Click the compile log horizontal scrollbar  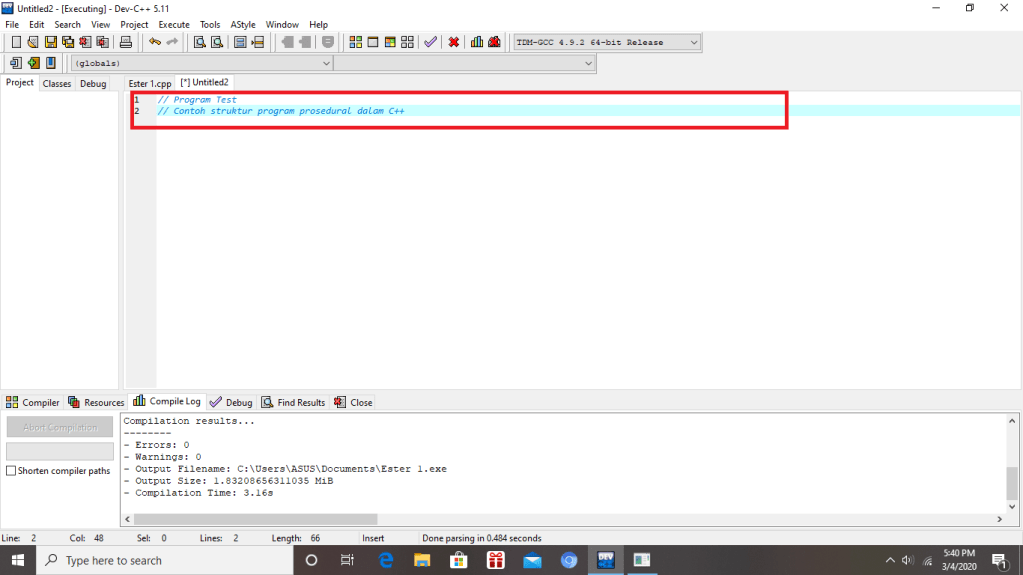255,519
